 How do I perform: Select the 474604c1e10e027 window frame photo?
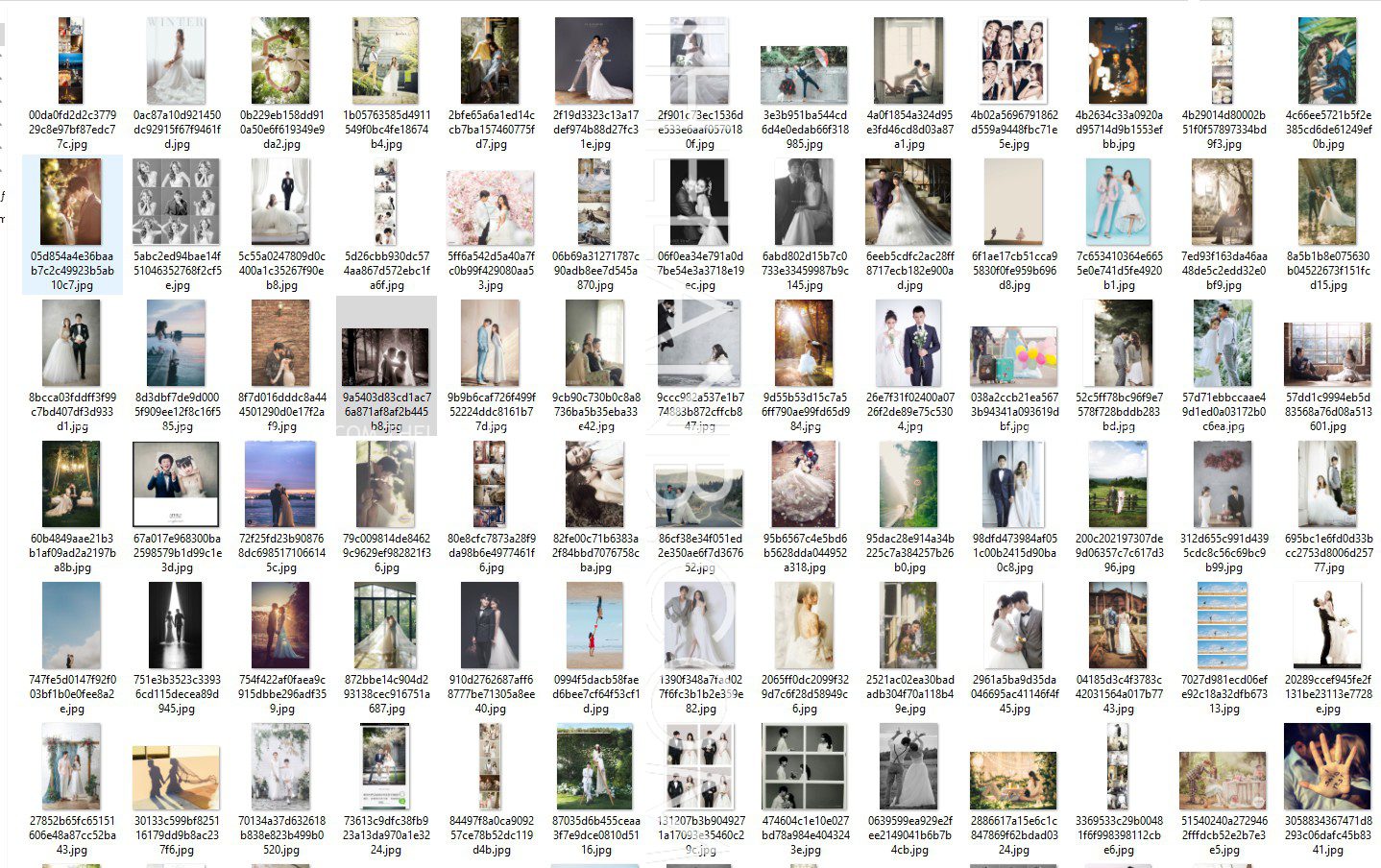pyautogui.click(x=805, y=766)
